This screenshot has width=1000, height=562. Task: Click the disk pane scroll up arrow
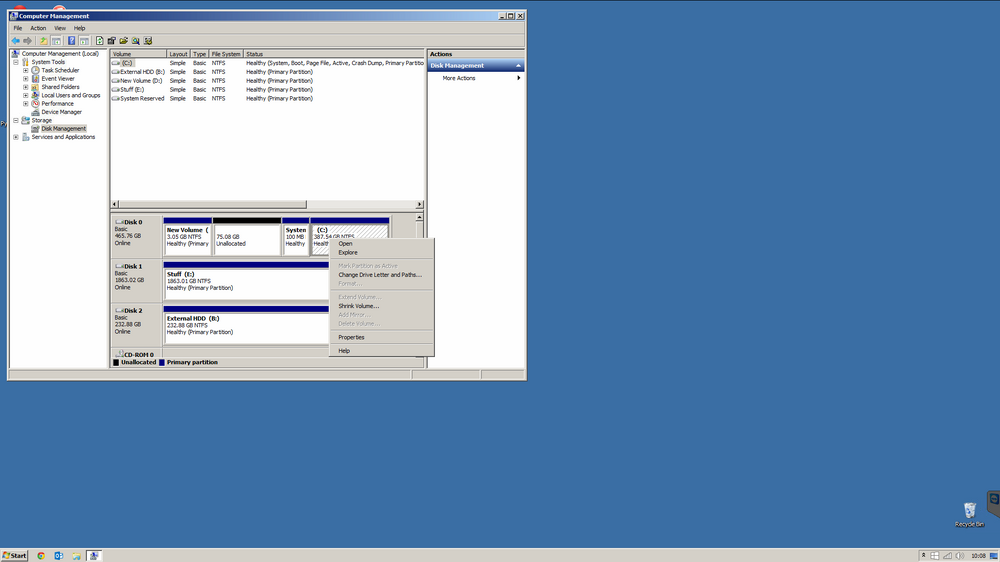point(419,218)
